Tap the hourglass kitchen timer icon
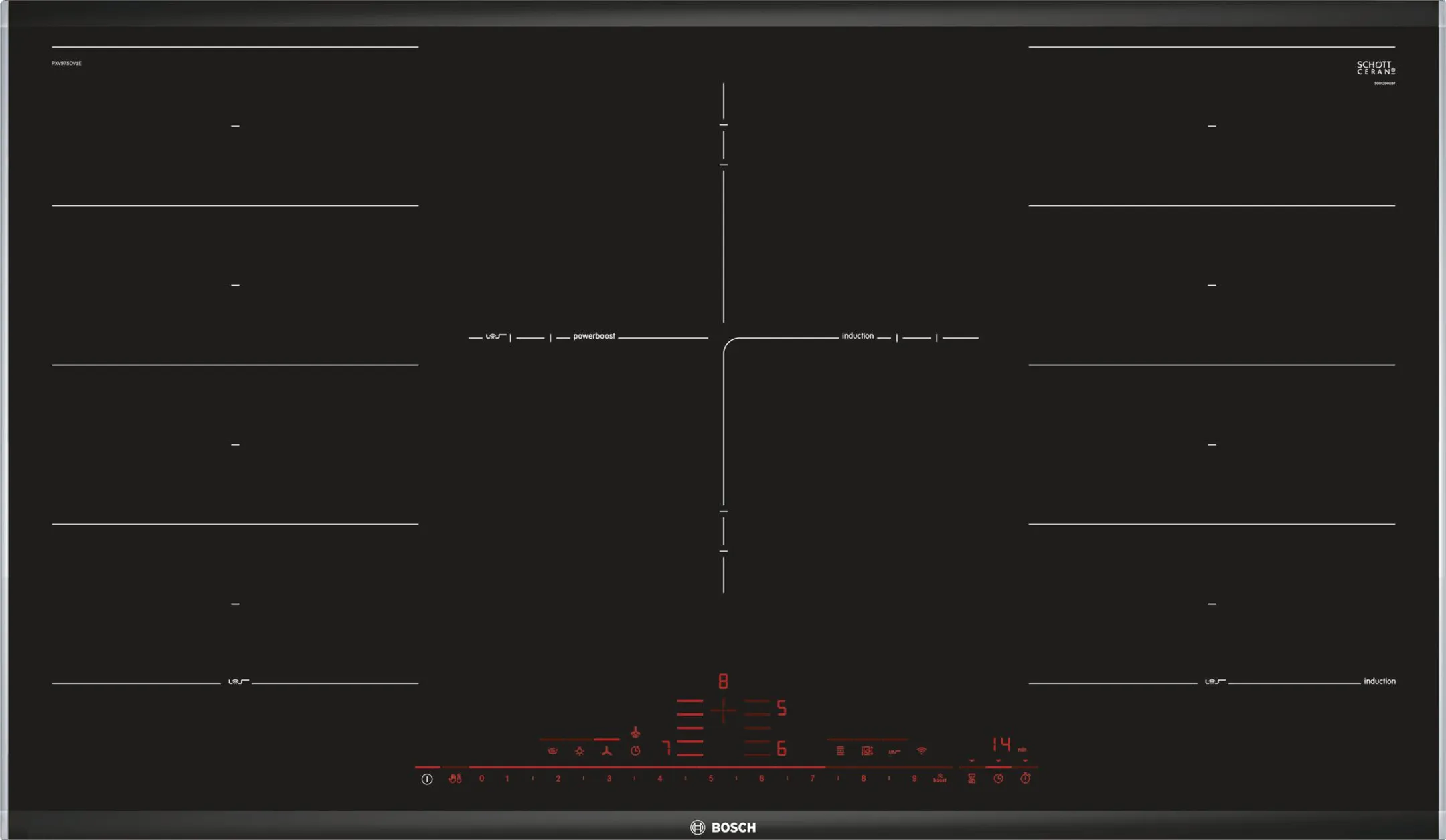 tap(971, 778)
